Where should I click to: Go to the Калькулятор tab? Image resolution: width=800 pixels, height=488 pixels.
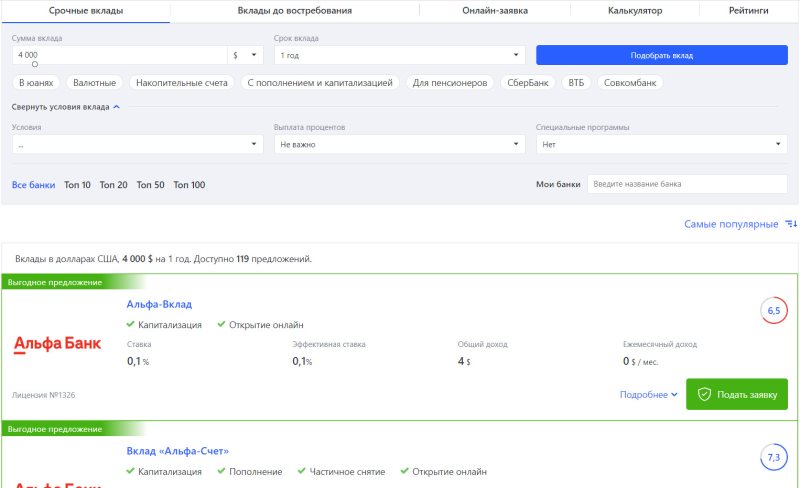[635, 11]
